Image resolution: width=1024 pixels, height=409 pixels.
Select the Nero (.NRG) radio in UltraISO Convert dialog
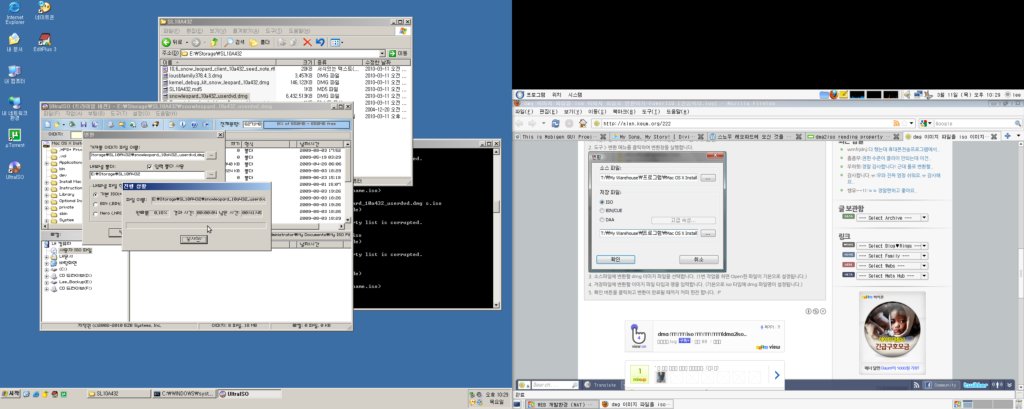point(95,213)
